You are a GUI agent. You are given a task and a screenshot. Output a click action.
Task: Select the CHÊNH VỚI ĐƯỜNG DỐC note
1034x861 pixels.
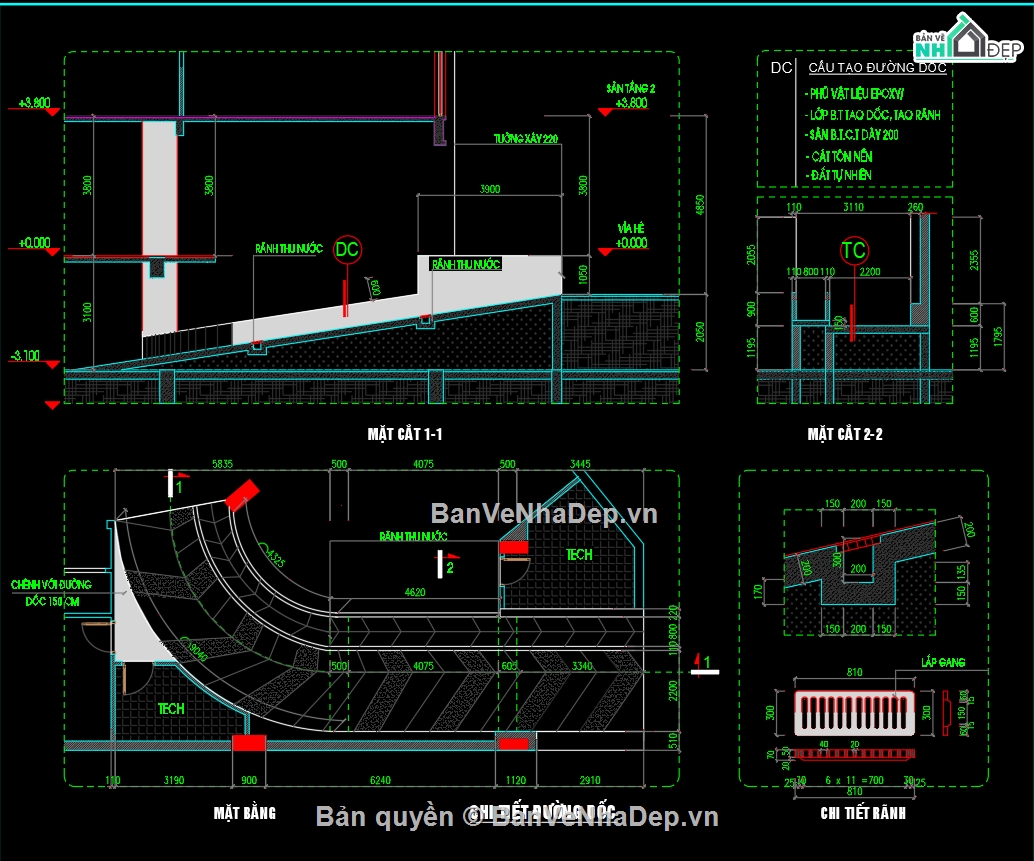[x=52, y=591]
